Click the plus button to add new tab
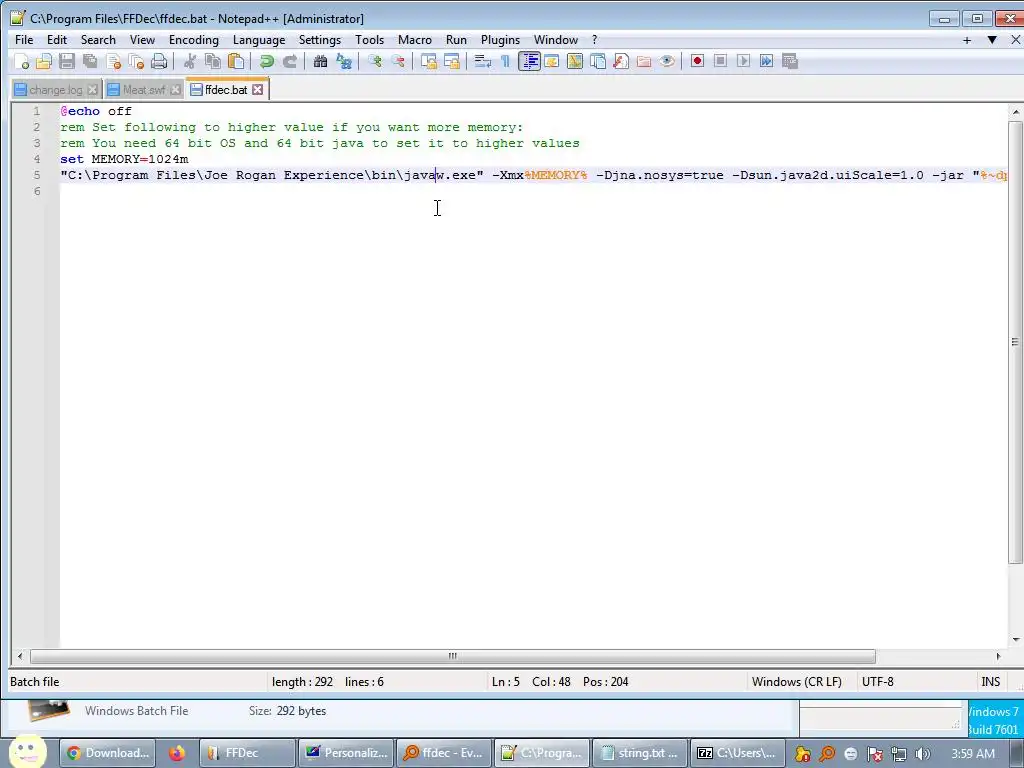 (x=967, y=40)
